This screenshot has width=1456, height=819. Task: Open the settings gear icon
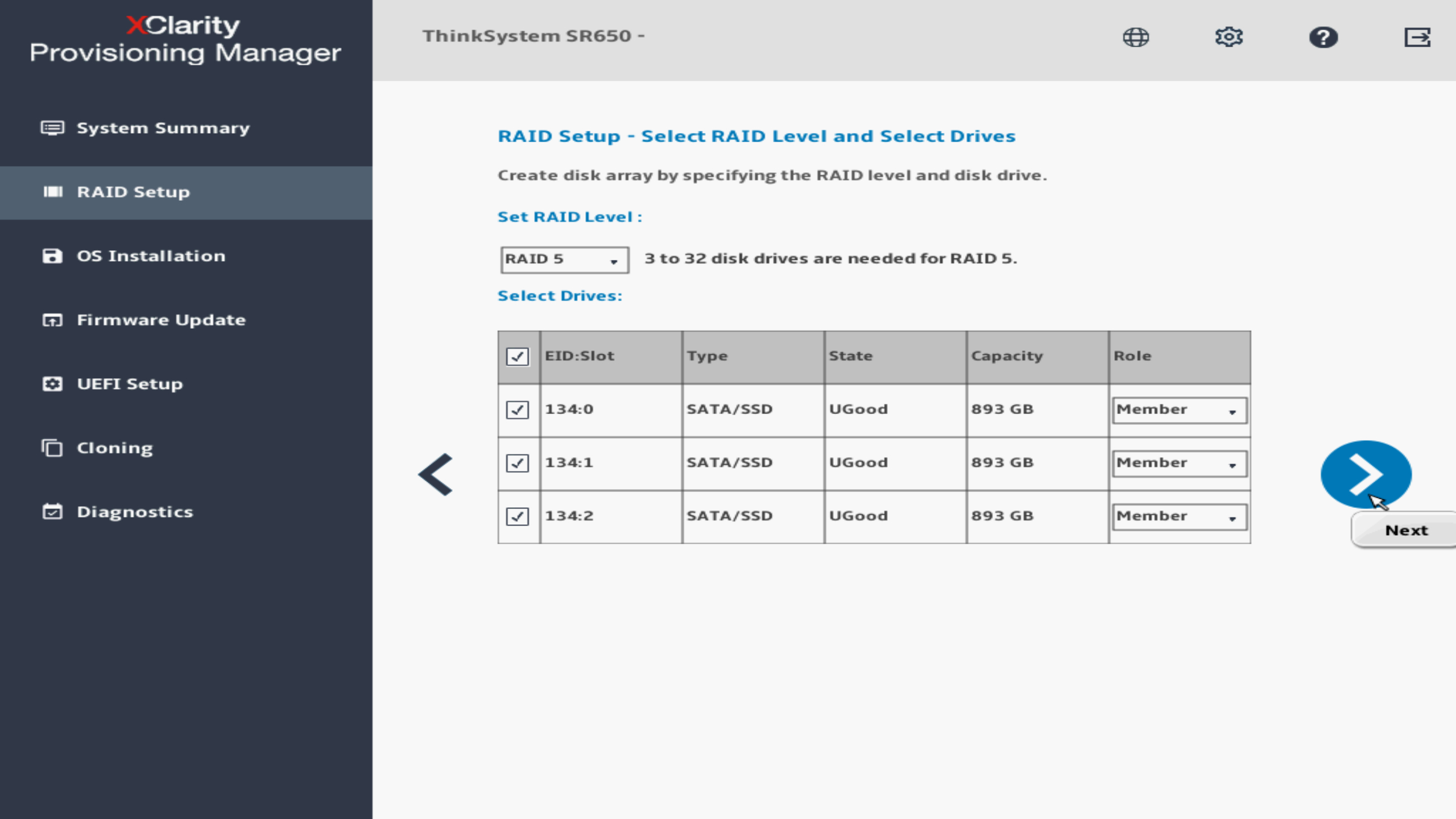[1229, 38]
